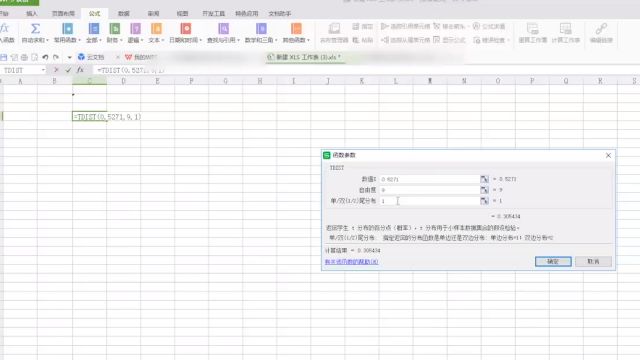Select the 公式 Formulas tab
640x360 pixels.
[x=94, y=13]
